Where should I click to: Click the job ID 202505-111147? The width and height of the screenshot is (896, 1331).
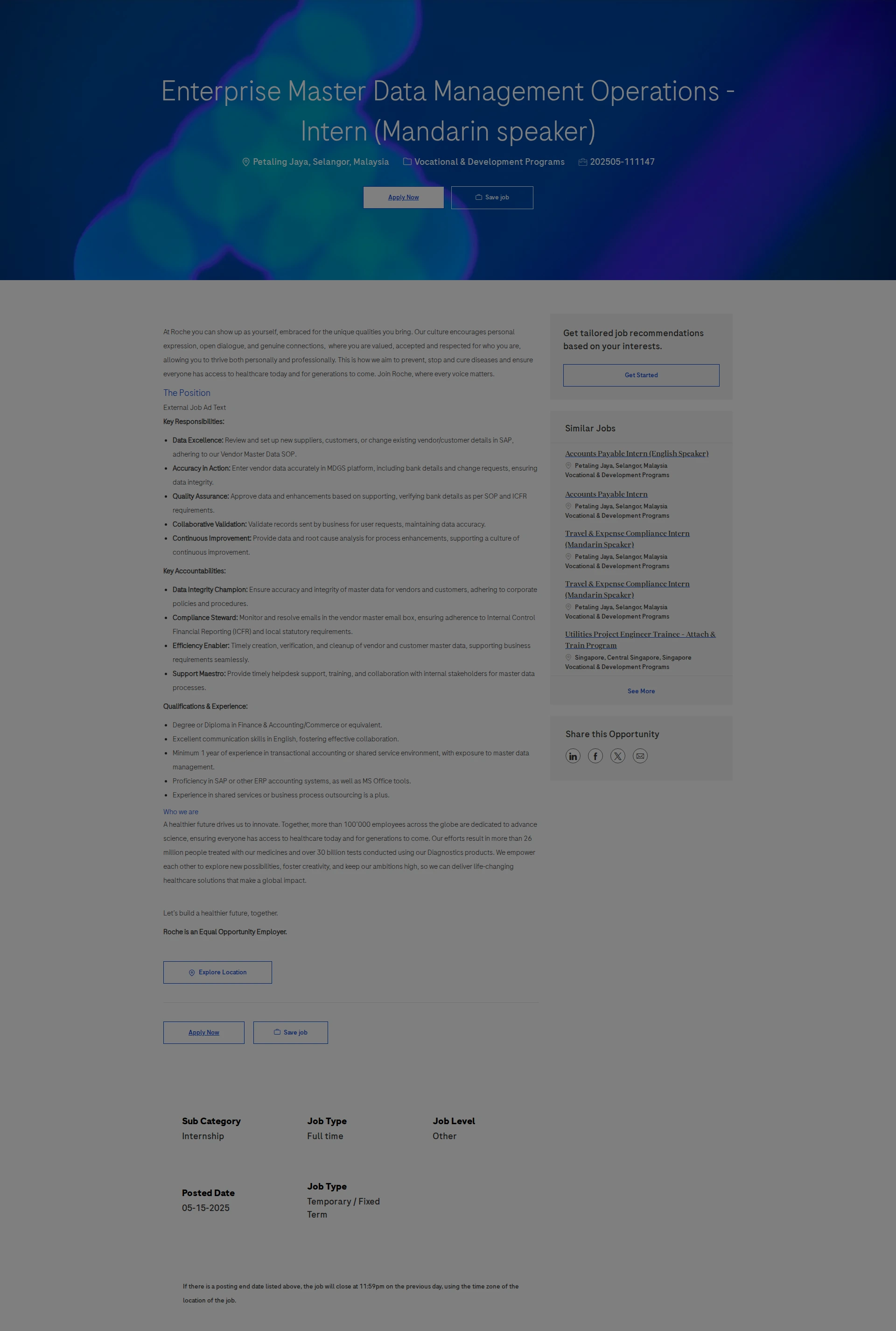[x=622, y=162]
